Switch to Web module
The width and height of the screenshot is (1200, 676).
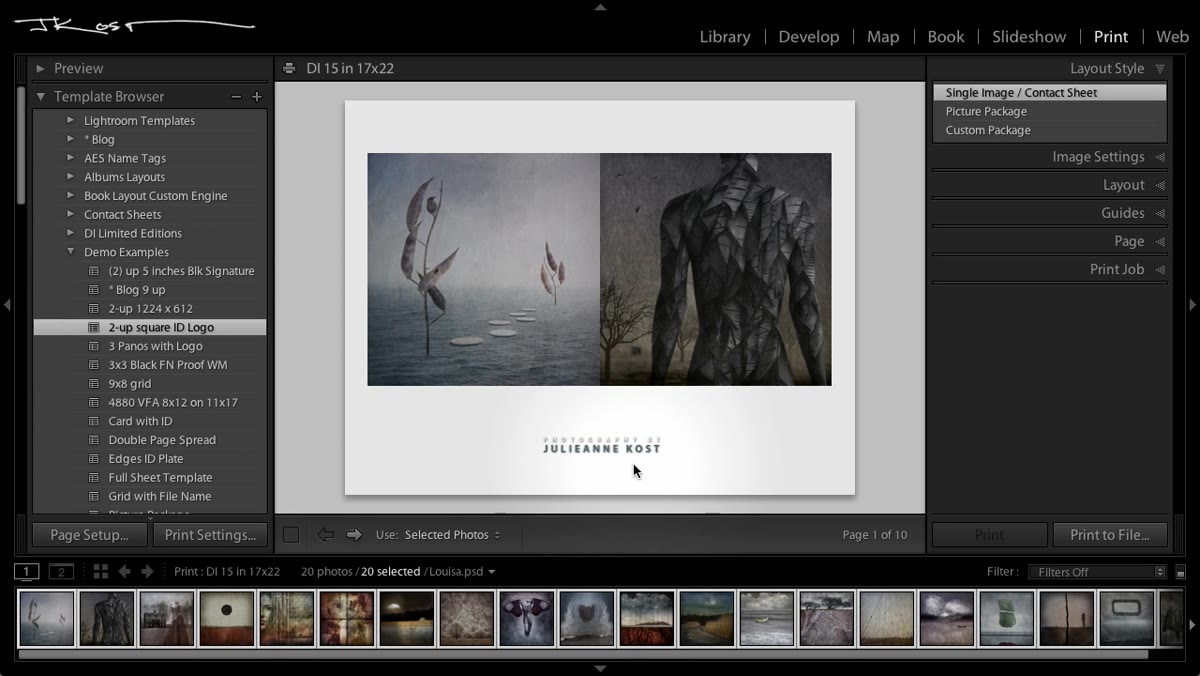(1172, 37)
